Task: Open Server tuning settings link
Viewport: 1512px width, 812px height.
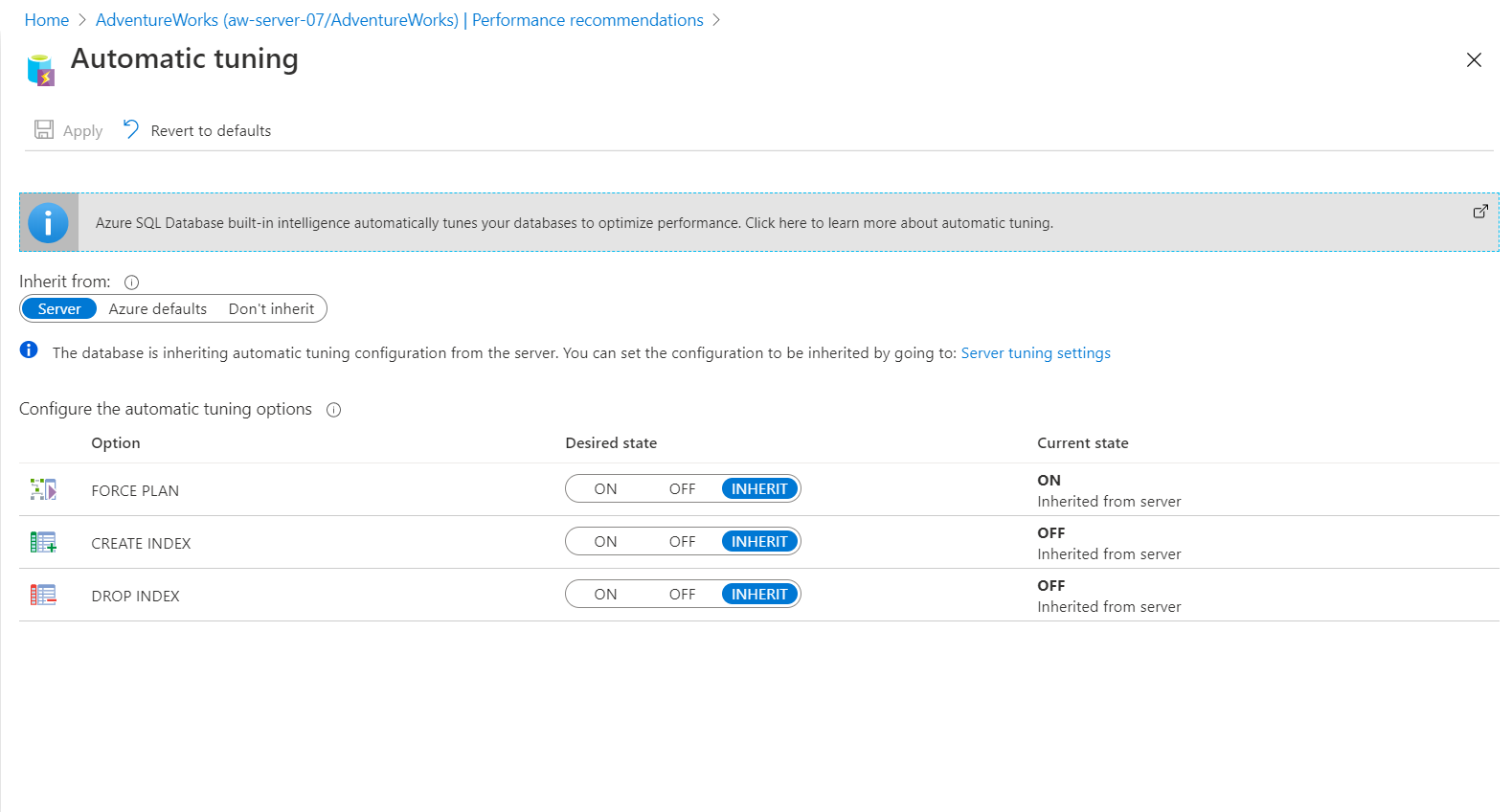Action: (x=1035, y=352)
